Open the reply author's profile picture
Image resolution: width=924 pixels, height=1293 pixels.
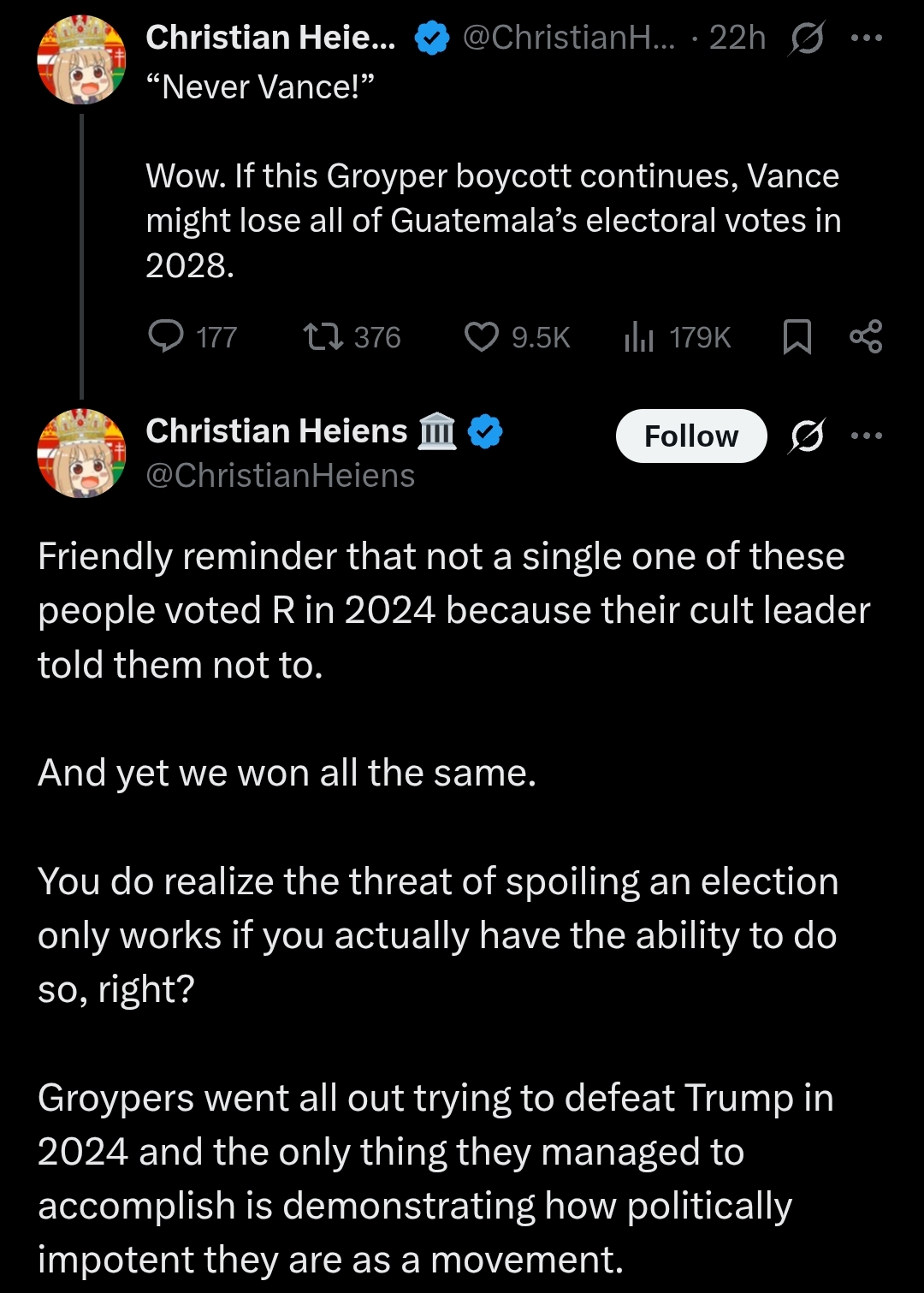pyautogui.click(x=81, y=454)
